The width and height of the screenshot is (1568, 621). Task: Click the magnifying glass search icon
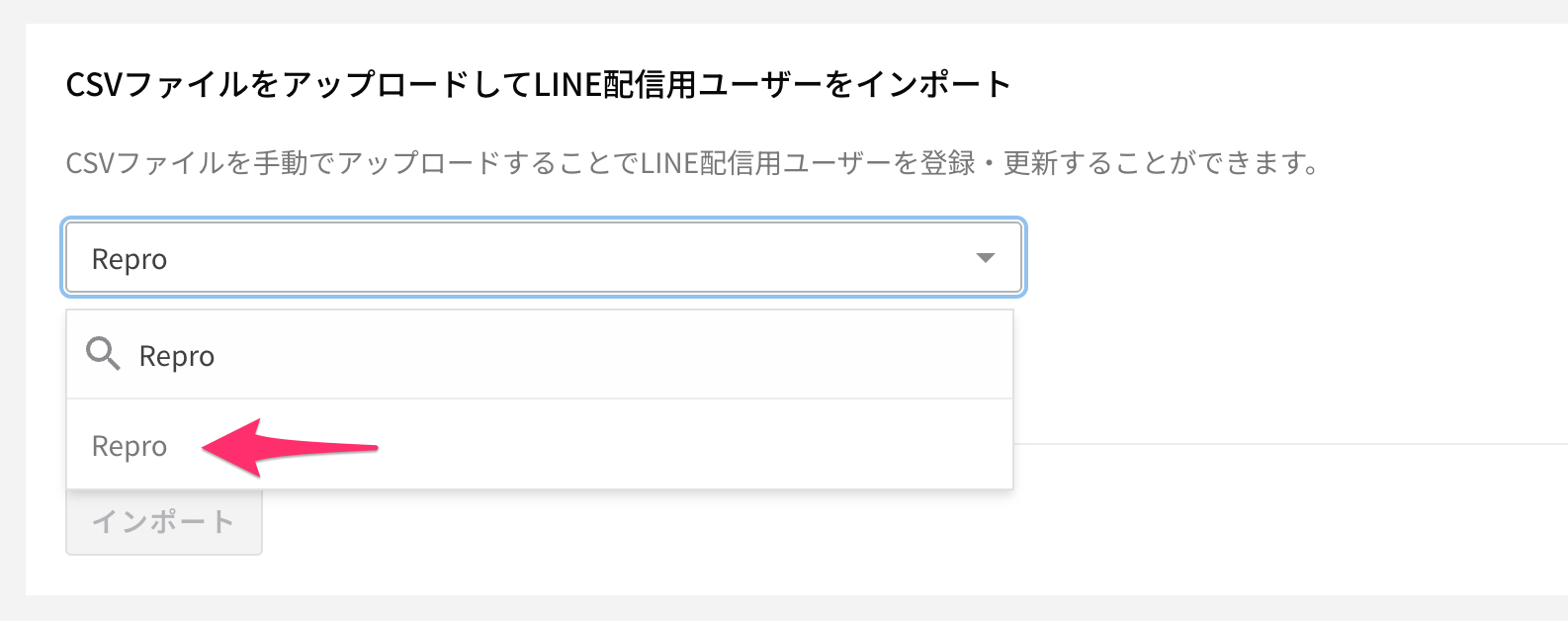(x=103, y=354)
